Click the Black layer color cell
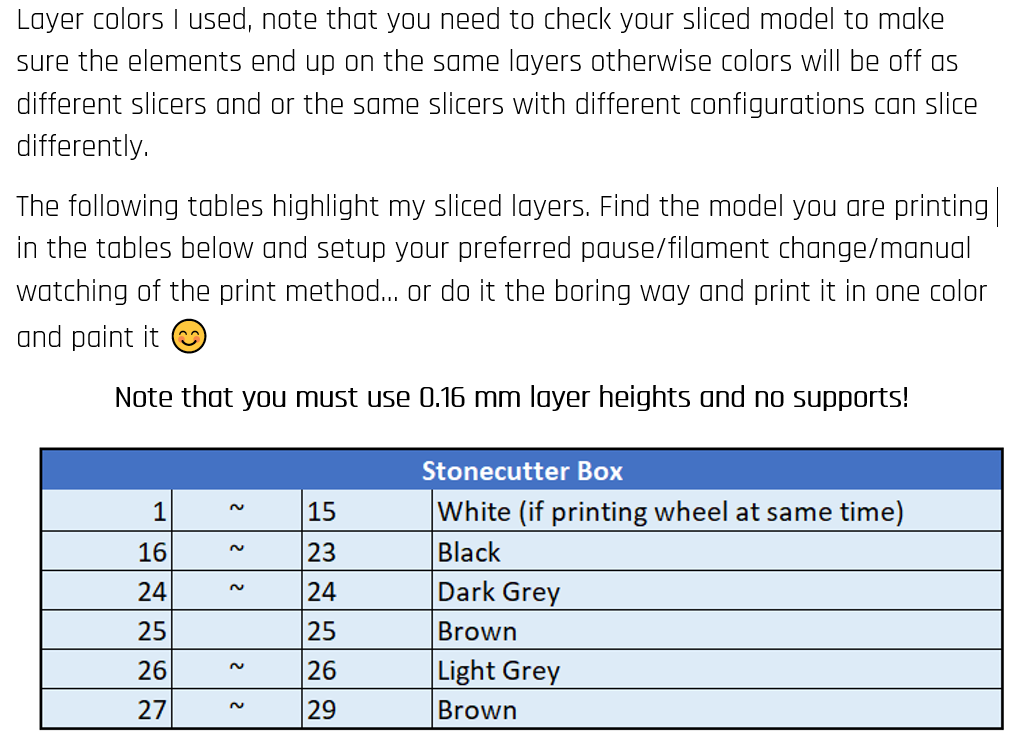The height and width of the screenshot is (749, 1022). 717,551
